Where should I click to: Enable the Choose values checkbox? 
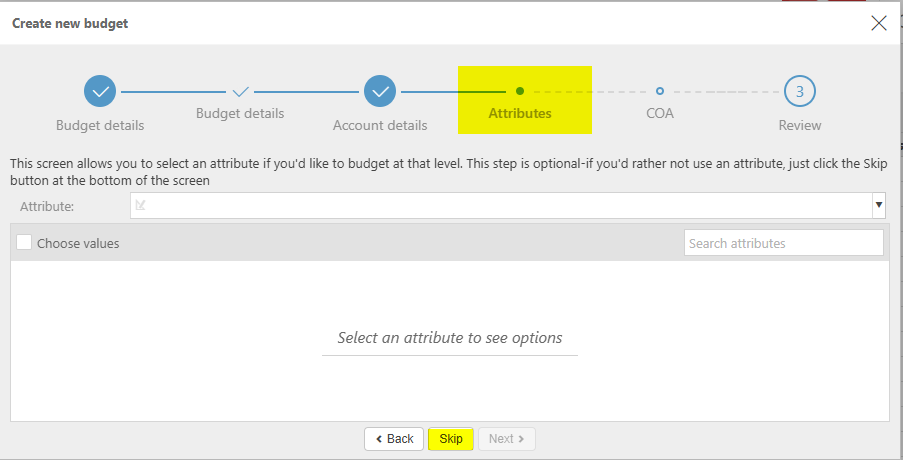click(25, 243)
